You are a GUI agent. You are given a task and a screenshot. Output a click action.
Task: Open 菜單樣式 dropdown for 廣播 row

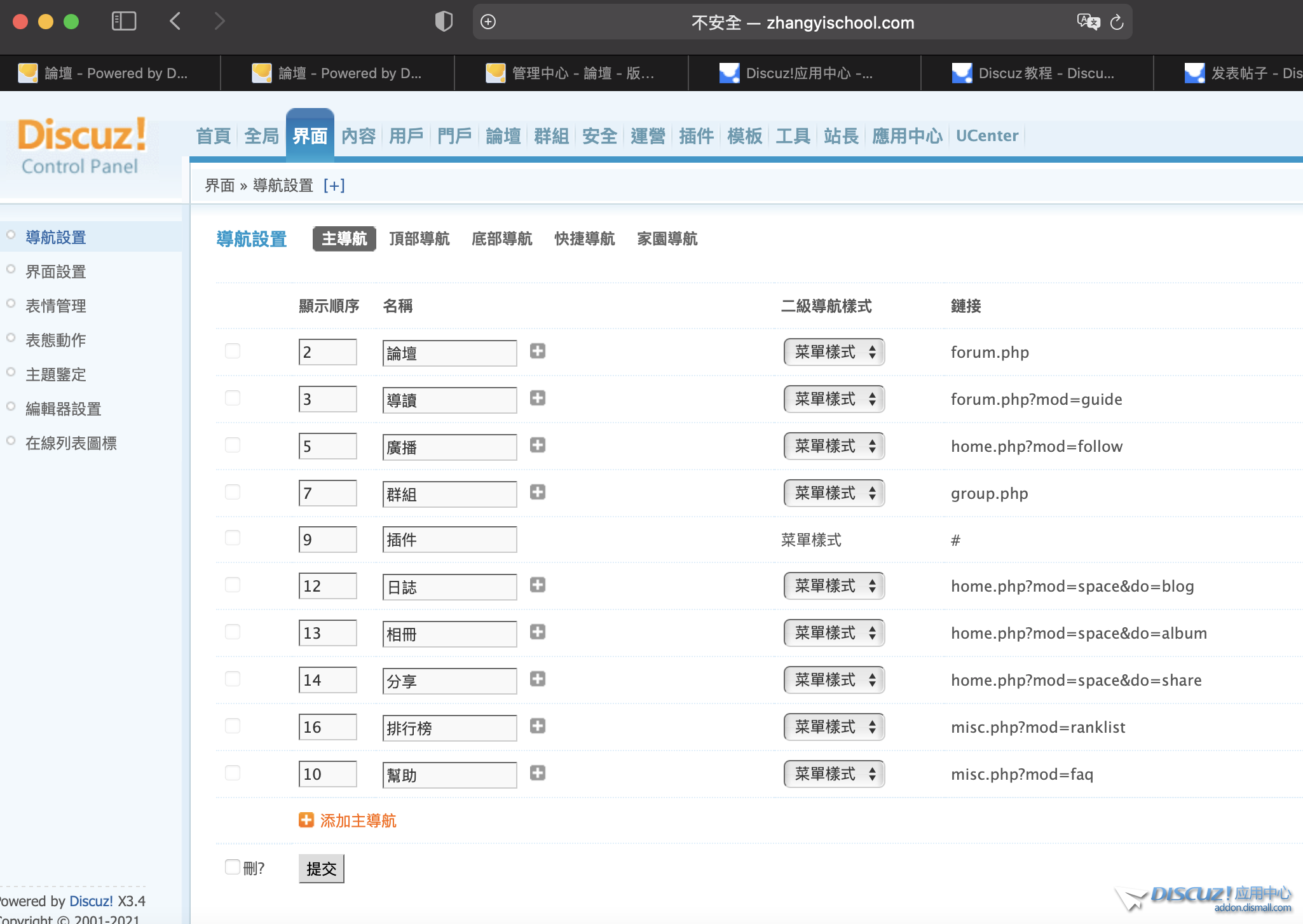point(834,446)
